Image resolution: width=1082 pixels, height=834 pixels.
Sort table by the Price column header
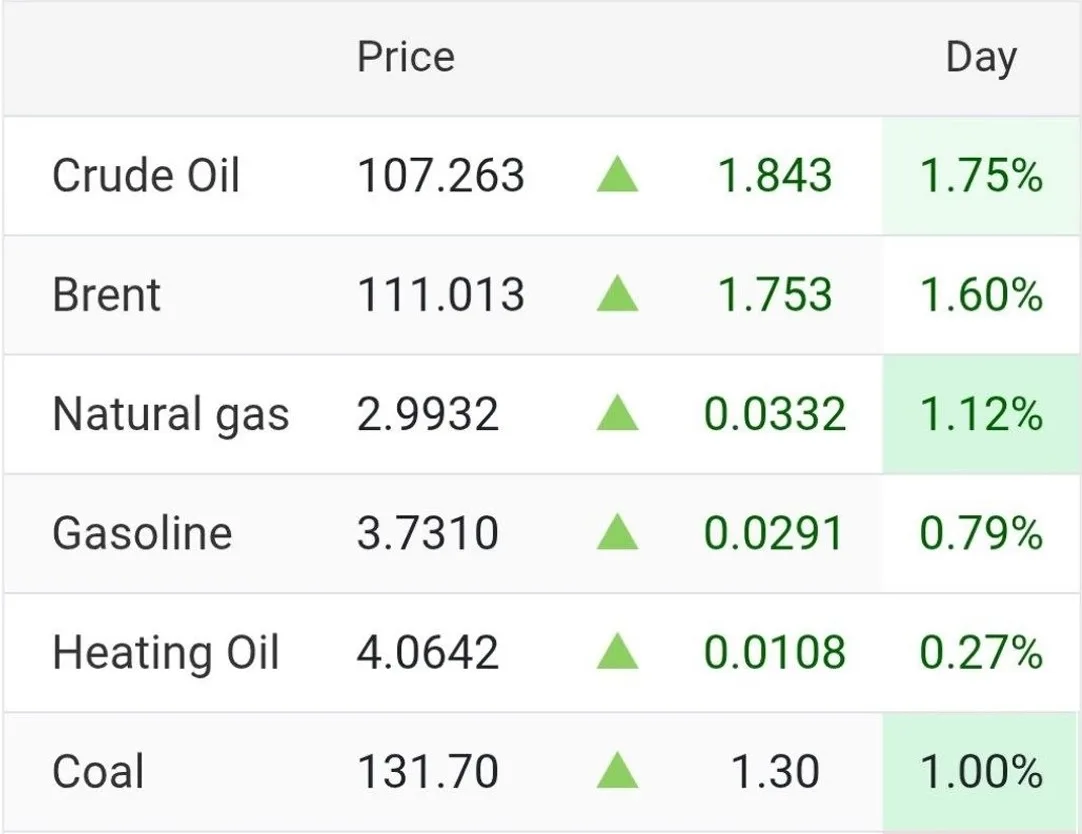(406, 57)
